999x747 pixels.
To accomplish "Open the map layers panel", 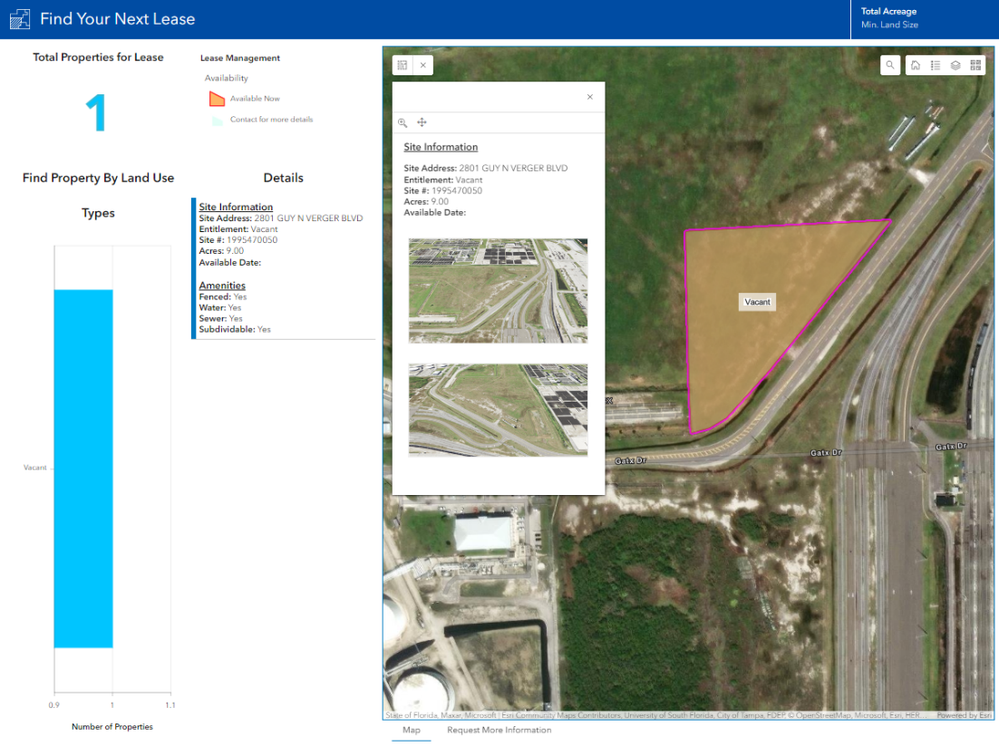I will [955, 65].
